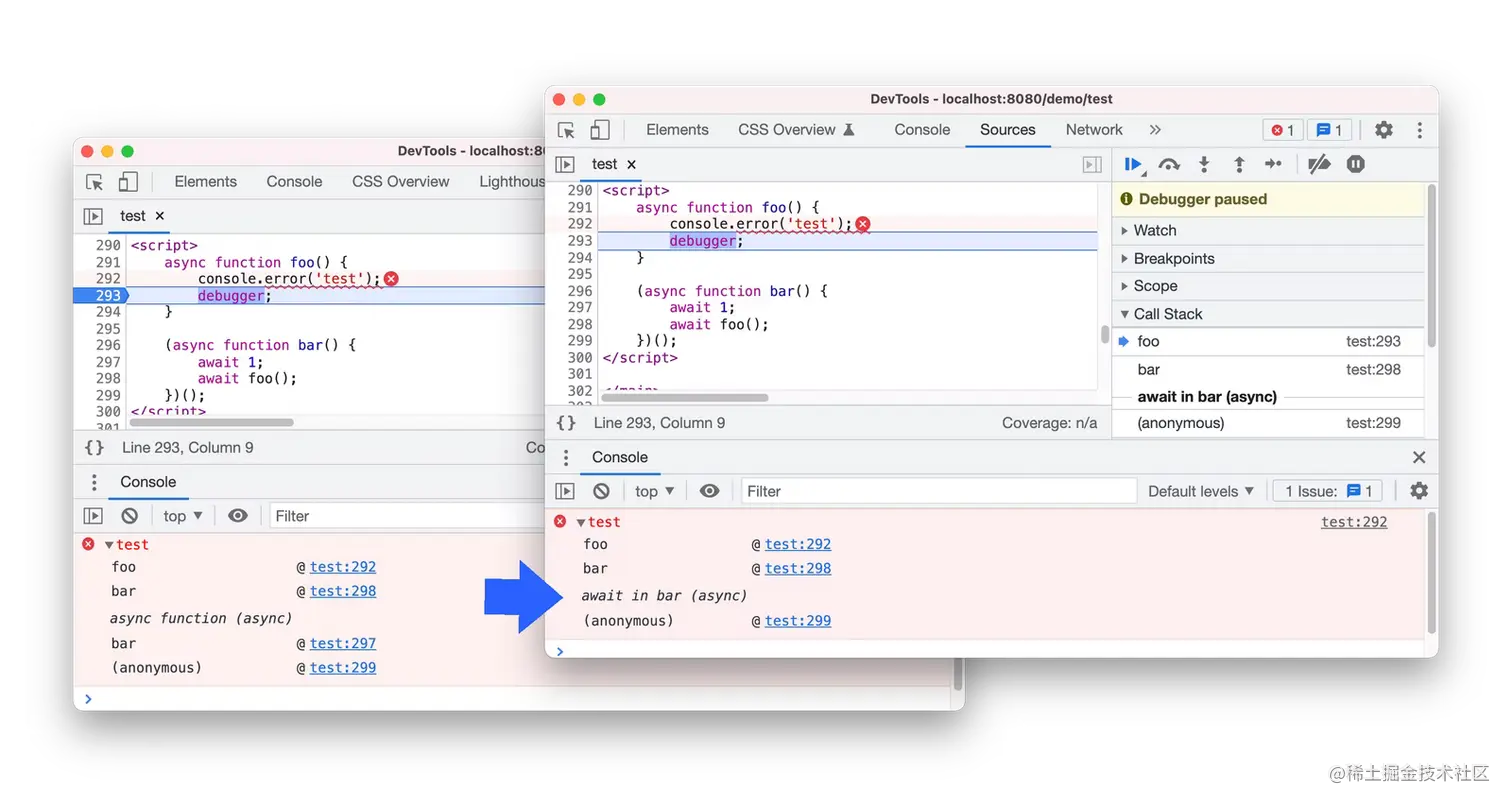Open the three-dot customize menu in front window

tap(1419, 130)
